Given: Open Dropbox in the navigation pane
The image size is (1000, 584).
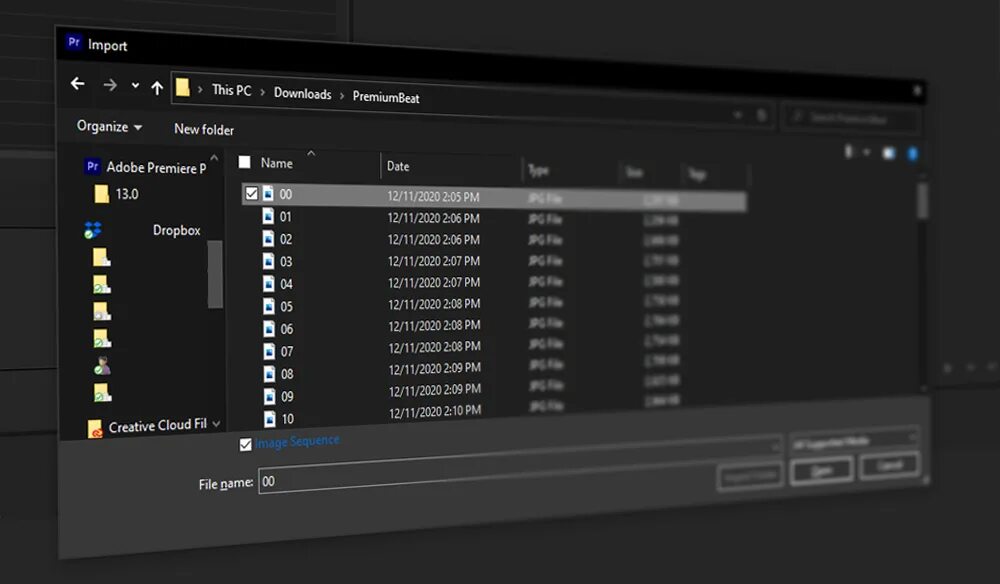Looking at the screenshot, I should (x=177, y=230).
